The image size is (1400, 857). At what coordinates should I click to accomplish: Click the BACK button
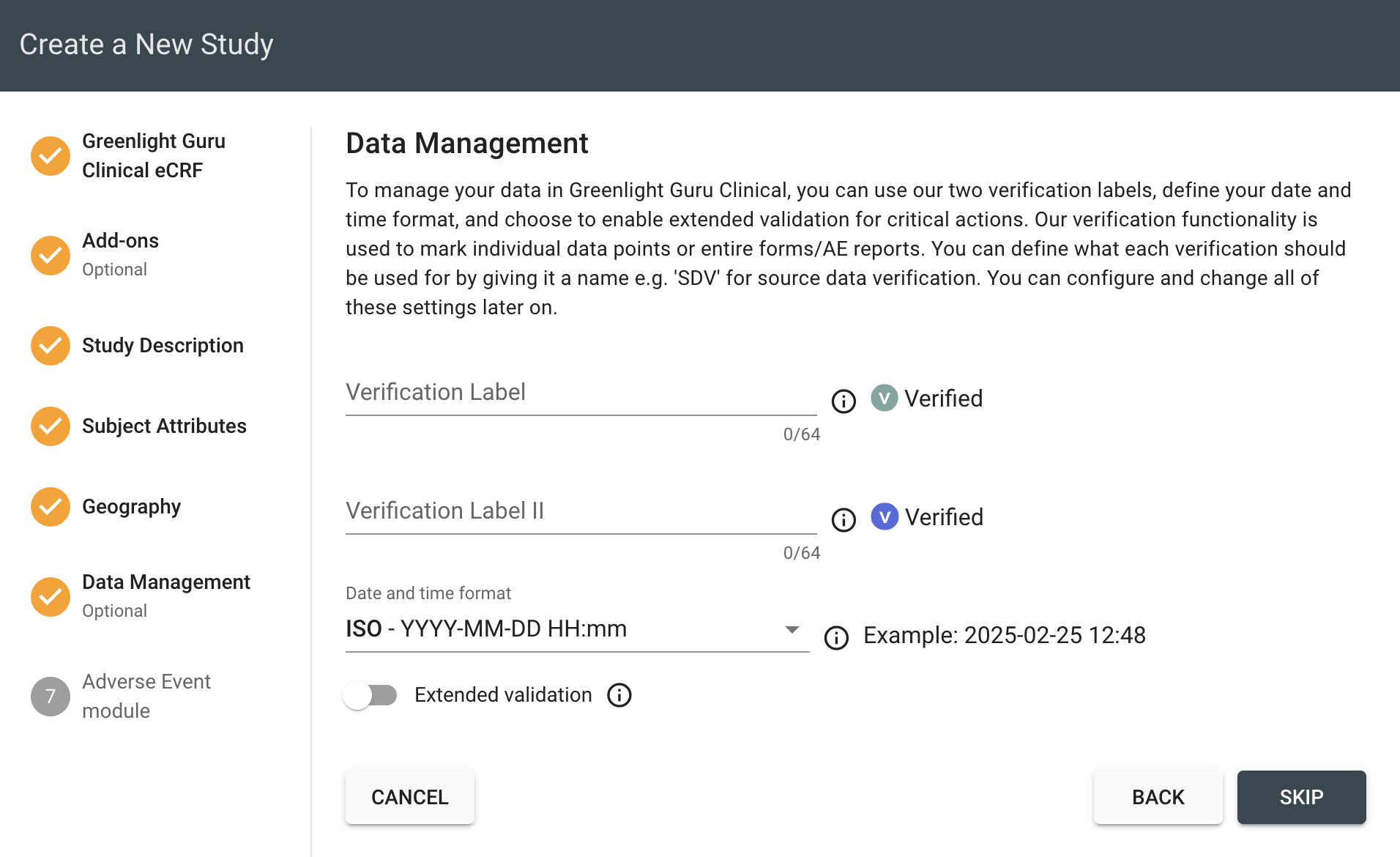pos(1158,797)
